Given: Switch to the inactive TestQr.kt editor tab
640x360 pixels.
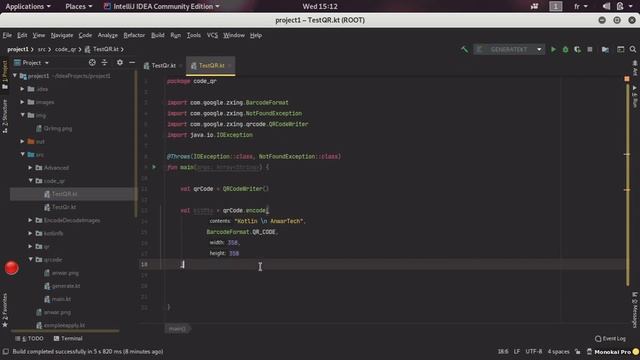Looking at the screenshot, I should (163, 65).
